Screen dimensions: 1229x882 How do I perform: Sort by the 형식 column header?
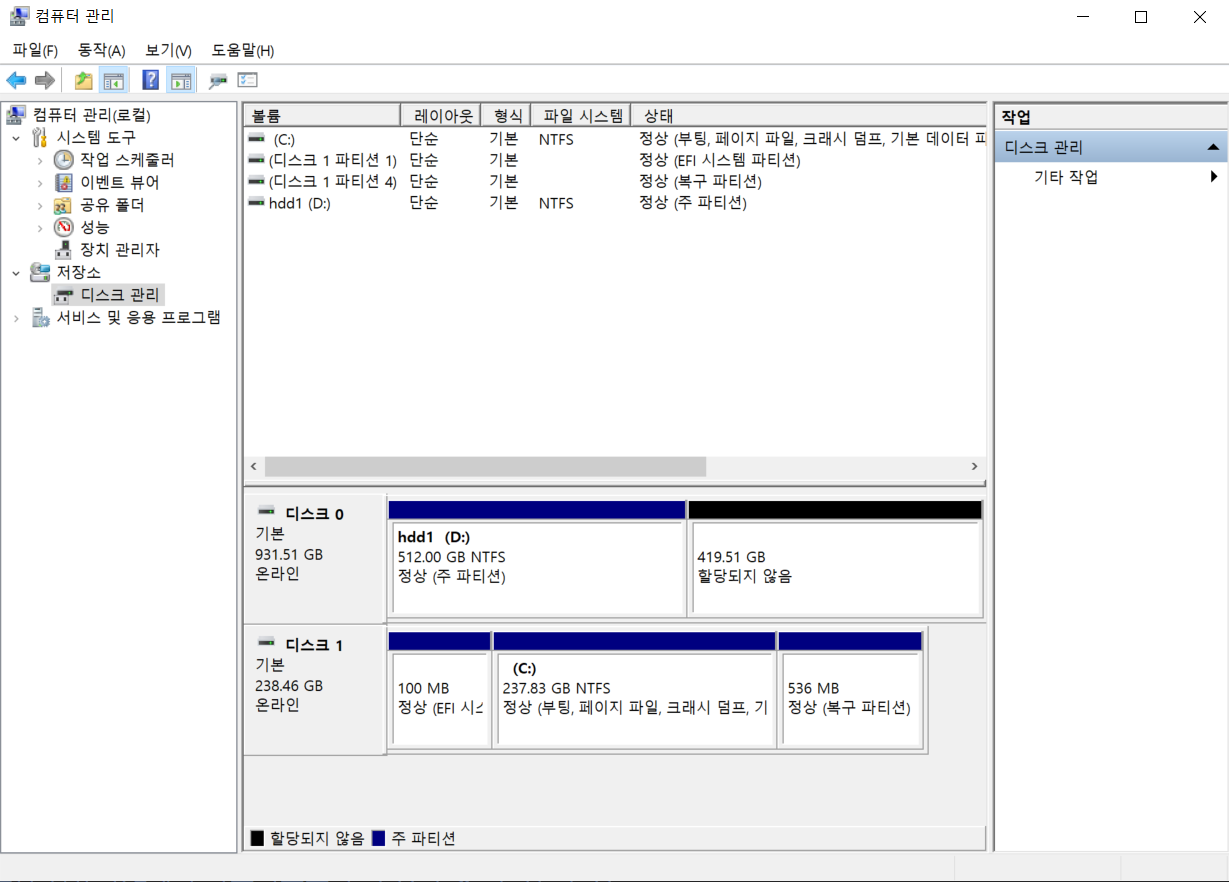pos(505,115)
